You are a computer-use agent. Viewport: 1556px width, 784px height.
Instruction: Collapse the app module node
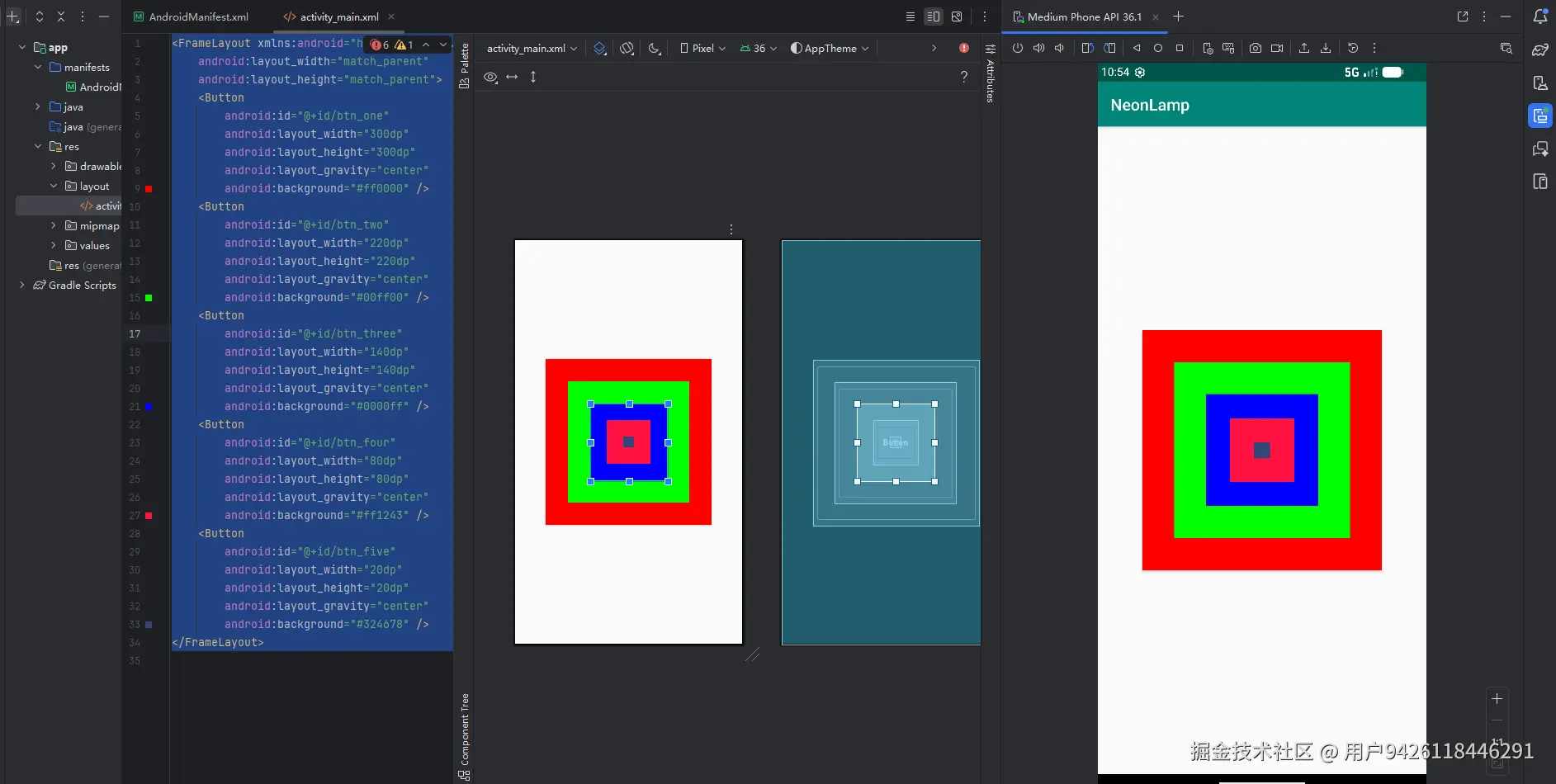pos(21,48)
